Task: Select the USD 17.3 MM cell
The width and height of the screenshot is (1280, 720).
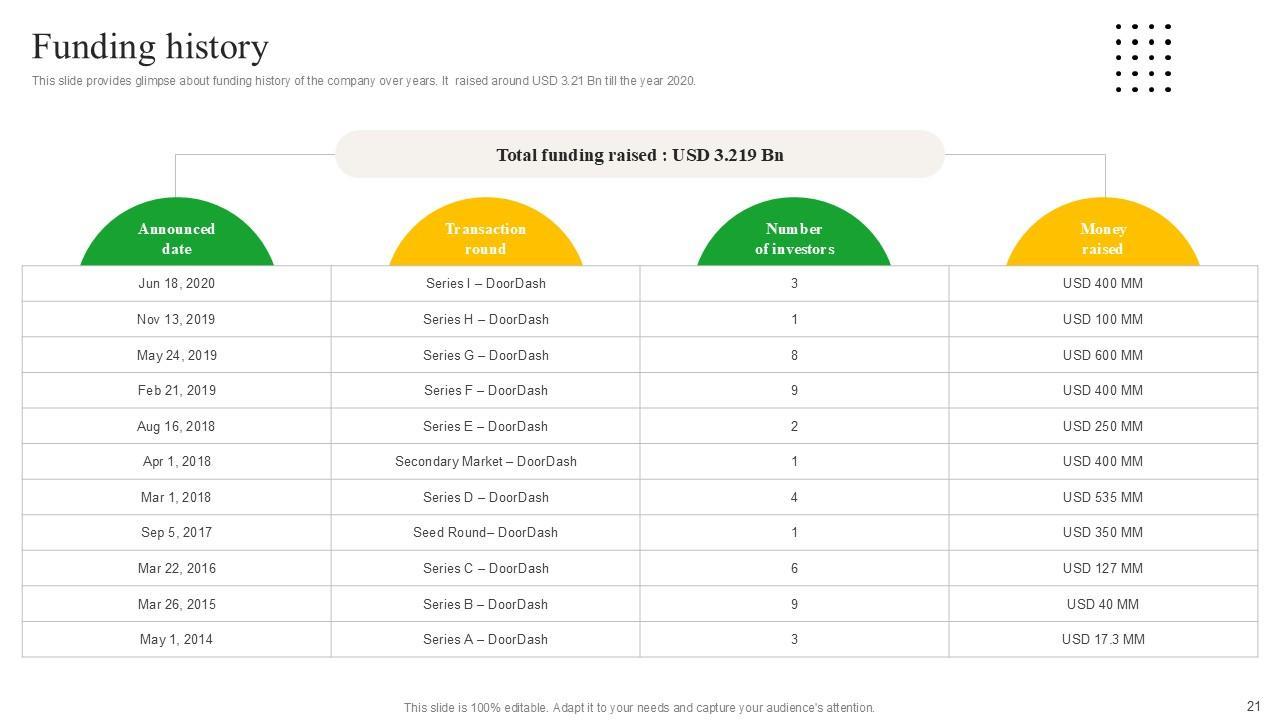Action: (1102, 640)
